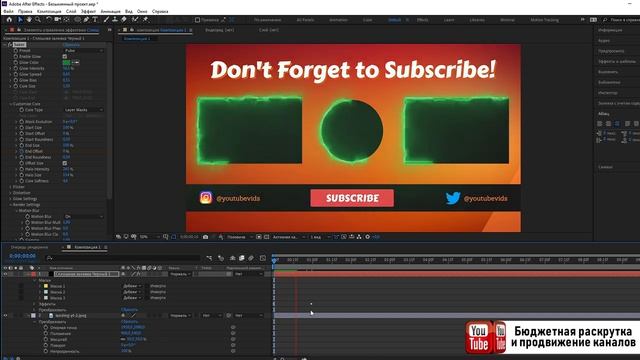This screenshot has width=640, height=360.
Task: Select the Hand tool
Action: [29, 20]
